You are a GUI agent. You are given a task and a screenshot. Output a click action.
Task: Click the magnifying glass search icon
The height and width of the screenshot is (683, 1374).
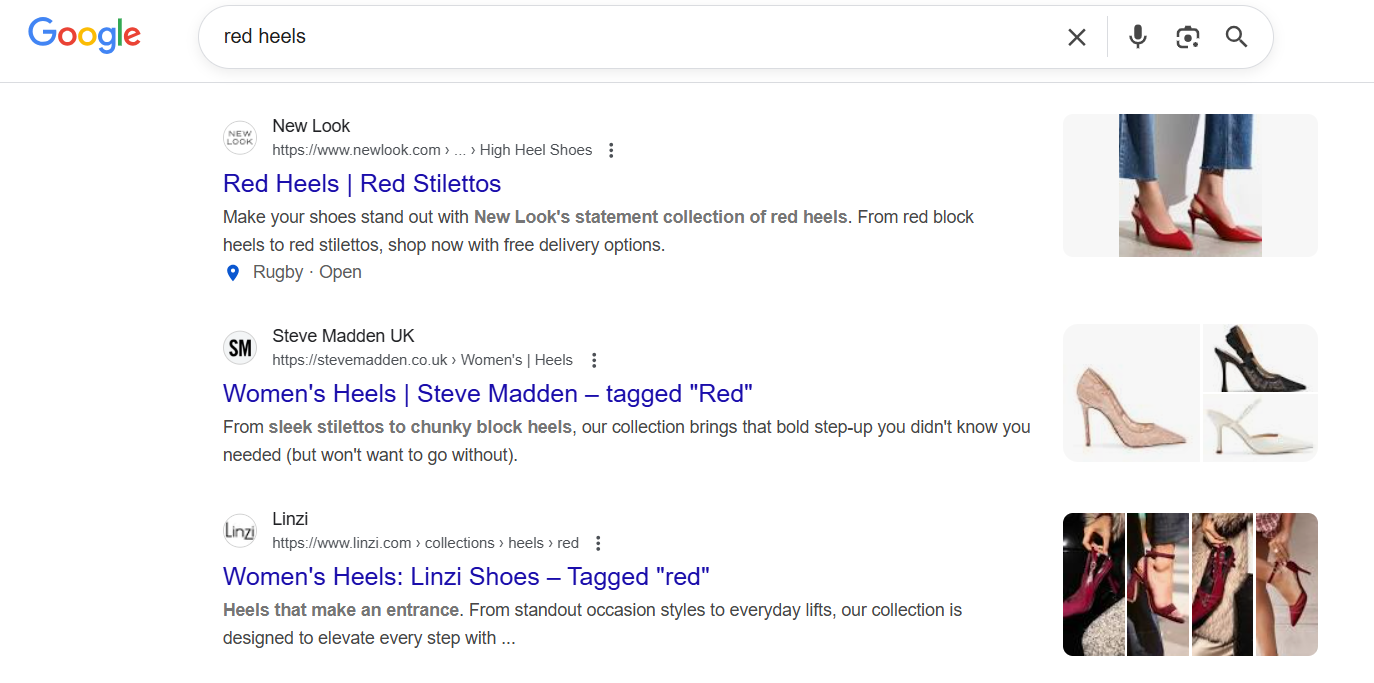pyautogui.click(x=1236, y=36)
